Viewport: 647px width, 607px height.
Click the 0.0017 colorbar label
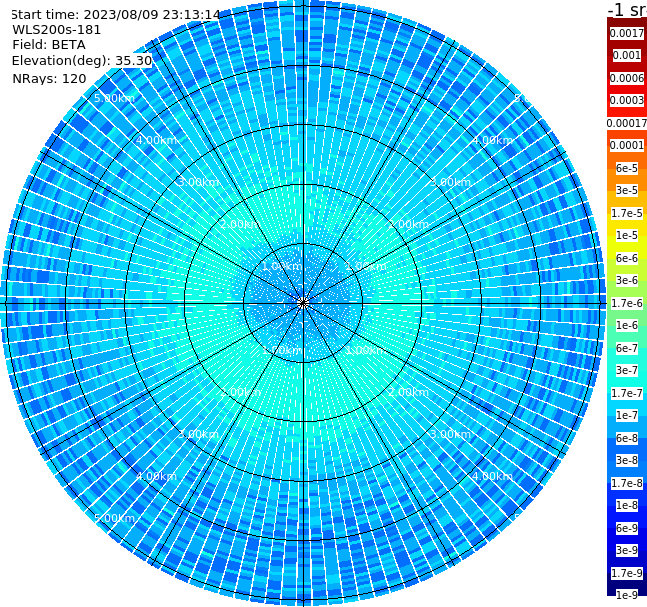click(x=627, y=33)
